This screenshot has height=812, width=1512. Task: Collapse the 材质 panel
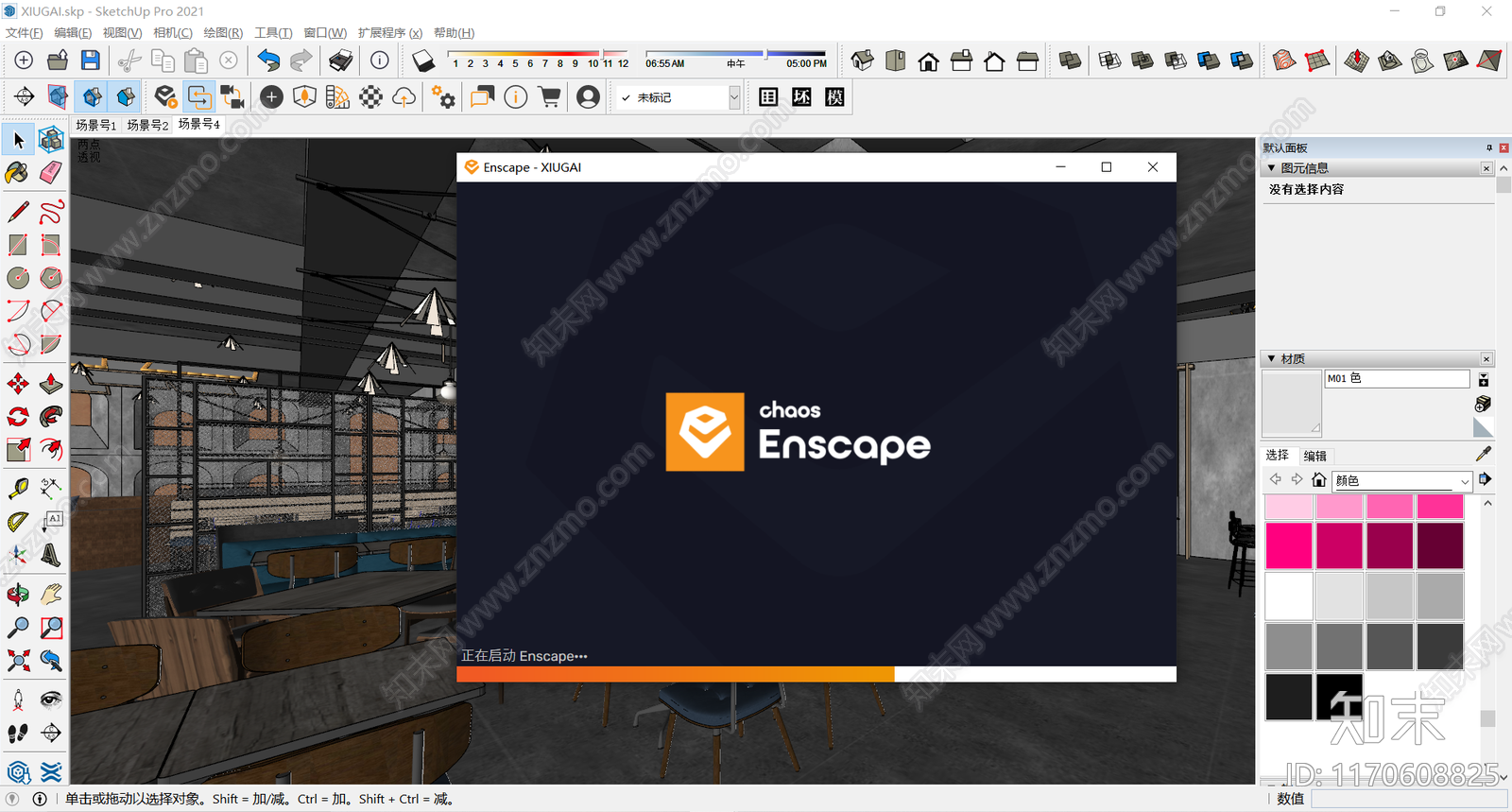pyautogui.click(x=1271, y=358)
